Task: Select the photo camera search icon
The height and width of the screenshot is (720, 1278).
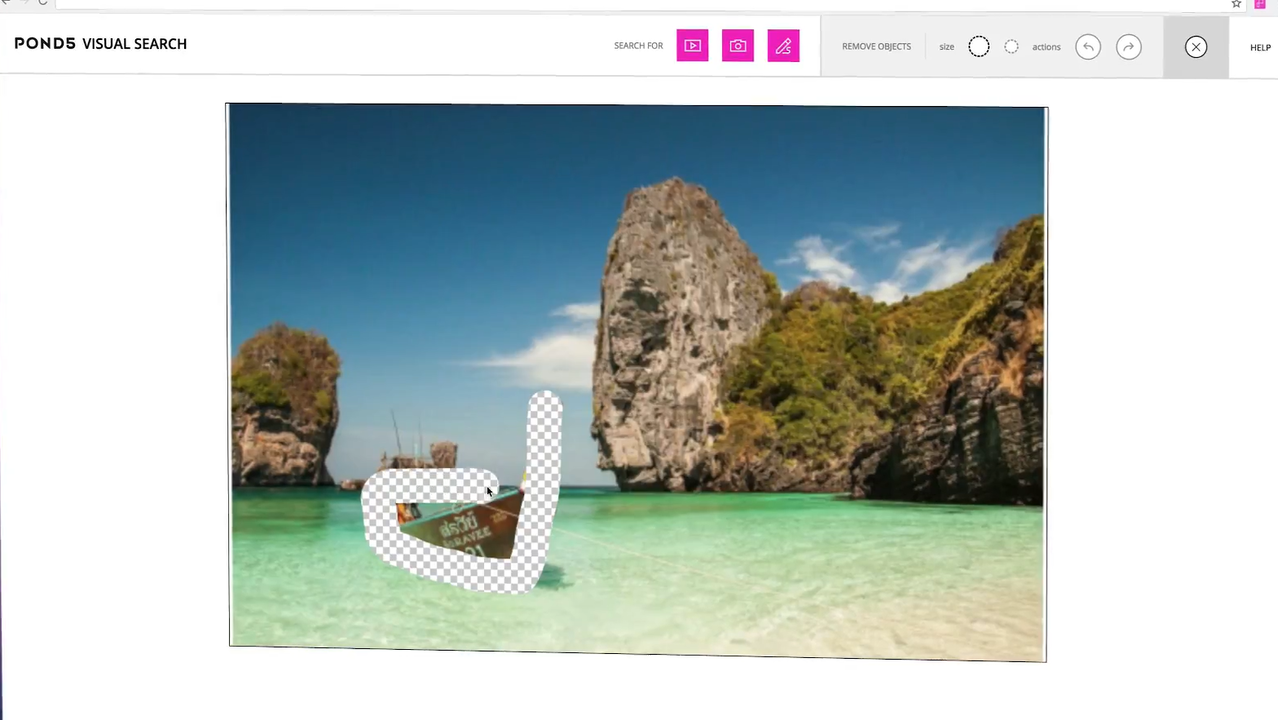Action: pyautogui.click(x=738, y=46)
